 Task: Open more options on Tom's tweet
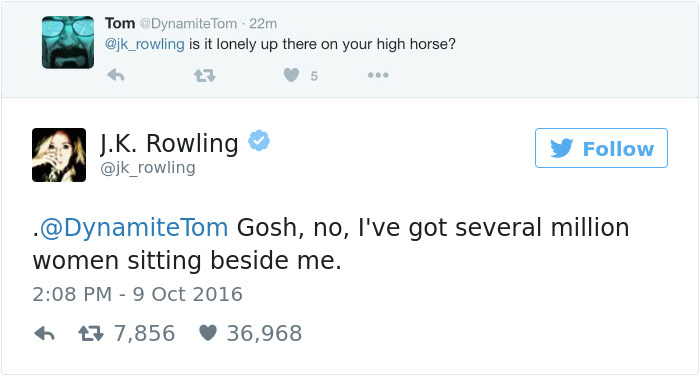tap(378, 75)
